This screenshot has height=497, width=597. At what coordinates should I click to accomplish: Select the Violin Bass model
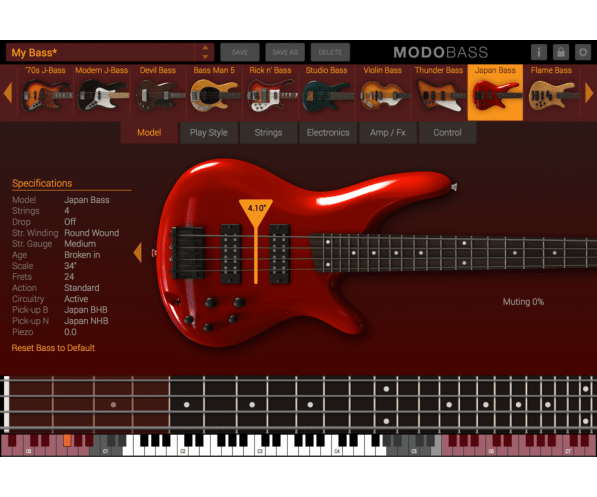383,93
